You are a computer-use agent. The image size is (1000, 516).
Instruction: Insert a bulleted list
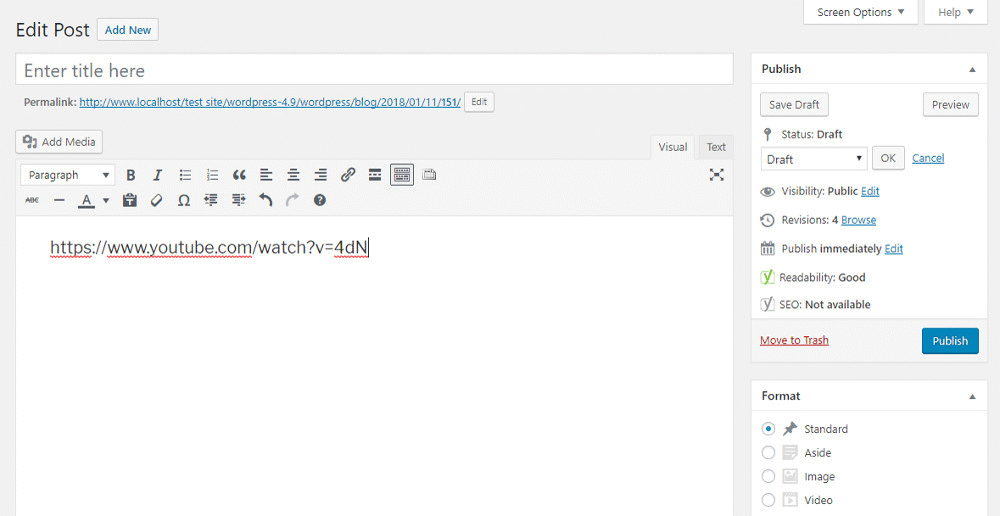tap(185, 175)
